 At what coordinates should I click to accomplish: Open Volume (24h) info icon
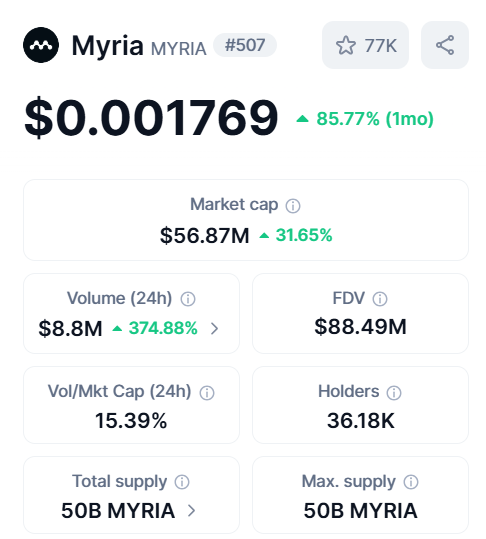pyautogui.click(x=188, y=299)
